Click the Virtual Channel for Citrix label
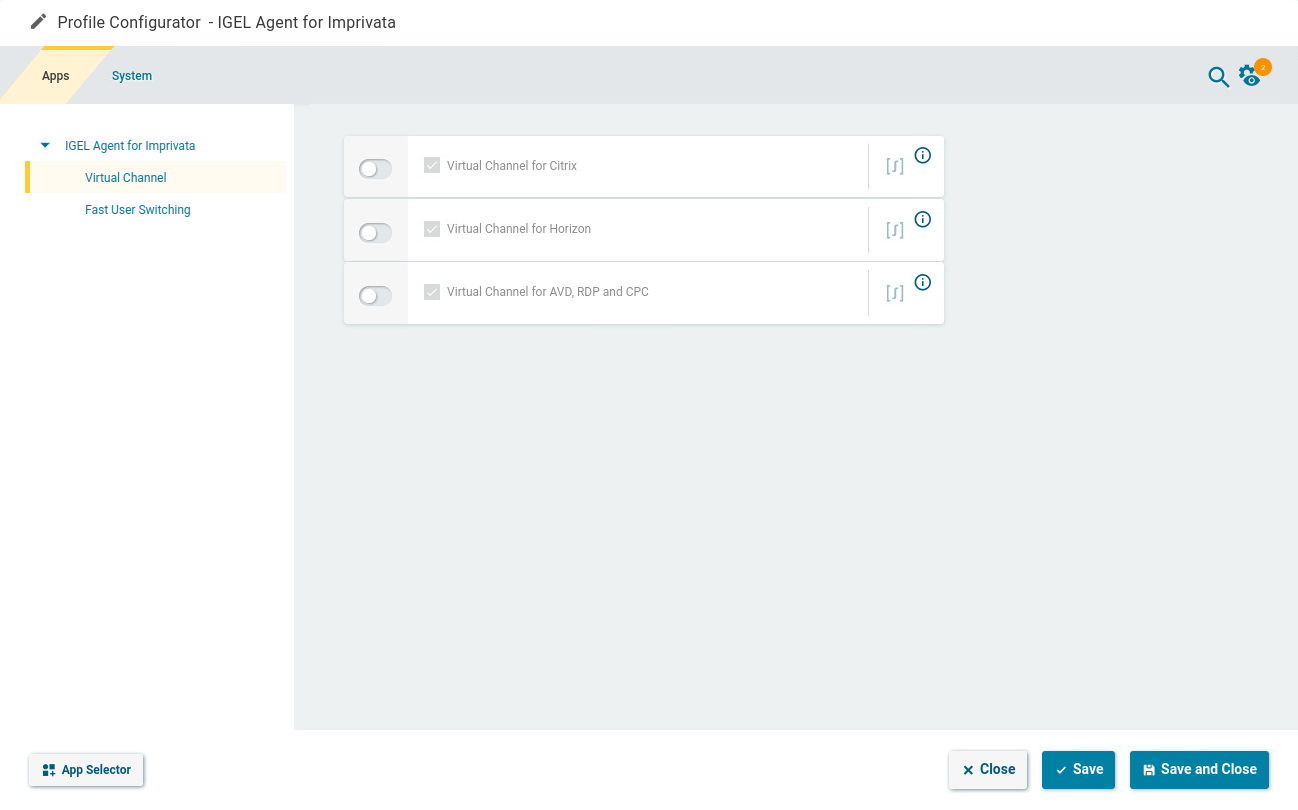 pos(512,166)
